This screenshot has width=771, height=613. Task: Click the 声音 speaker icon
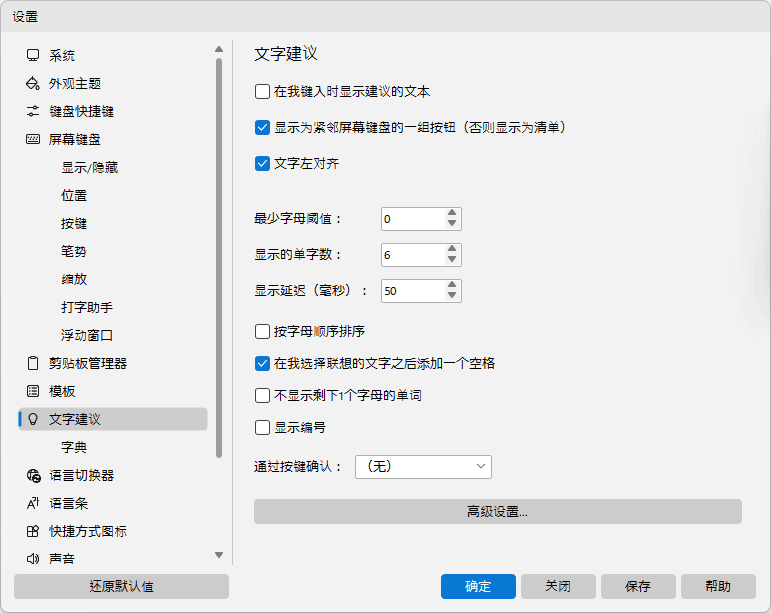click(x=33, y=559)
